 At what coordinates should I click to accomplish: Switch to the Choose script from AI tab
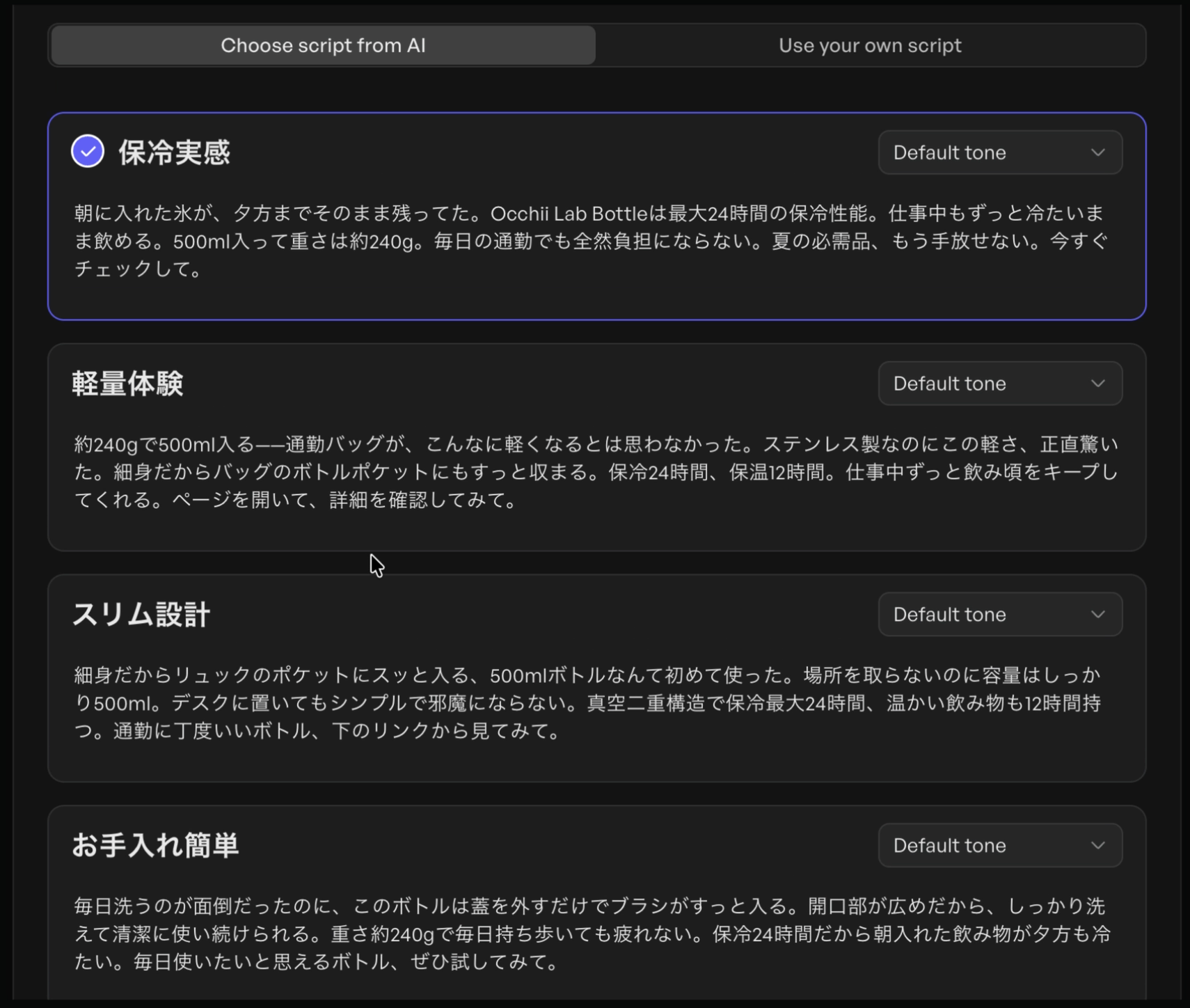tap(324, 46)
